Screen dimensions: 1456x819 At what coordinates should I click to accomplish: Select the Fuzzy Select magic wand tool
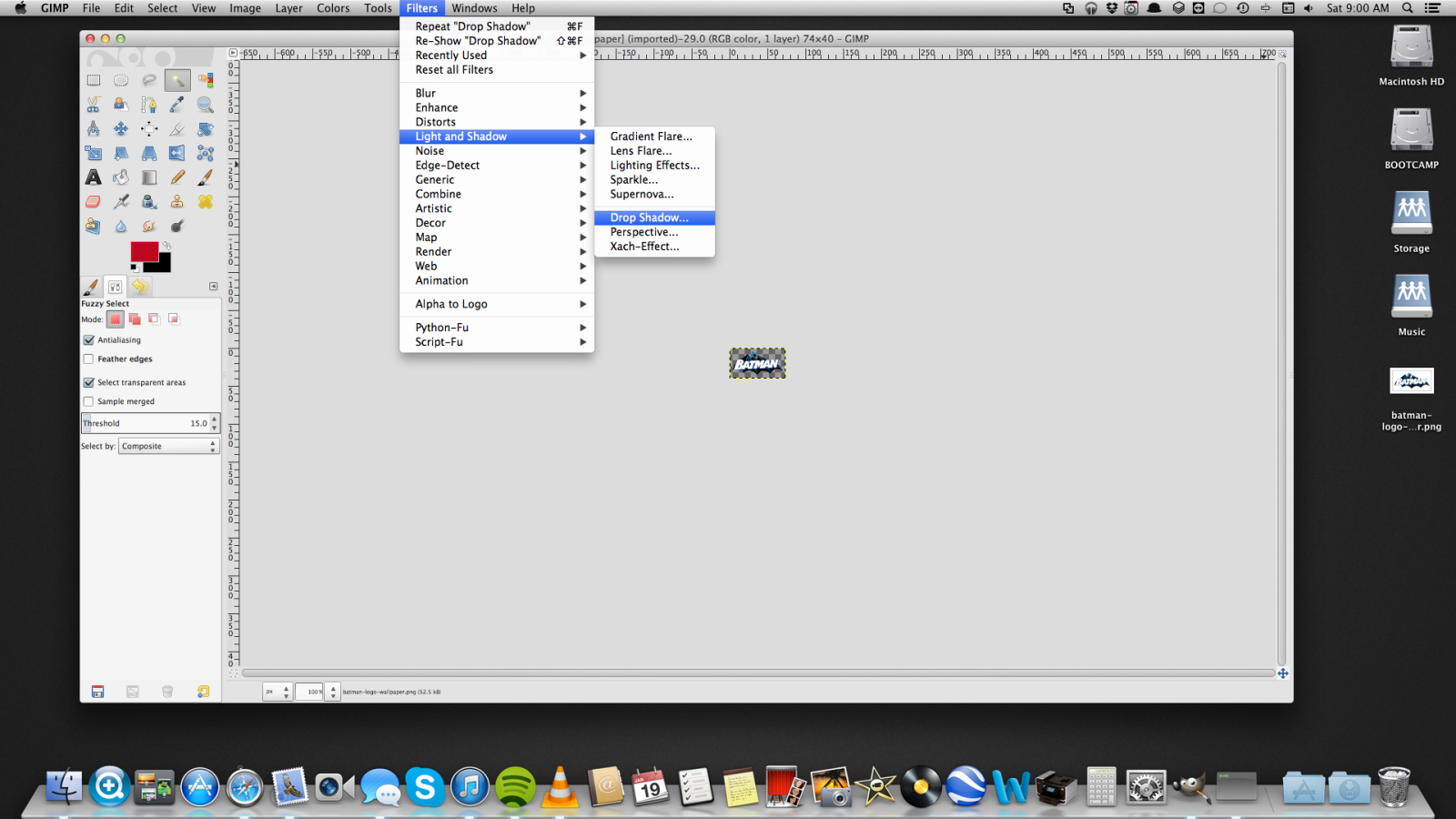177,80
